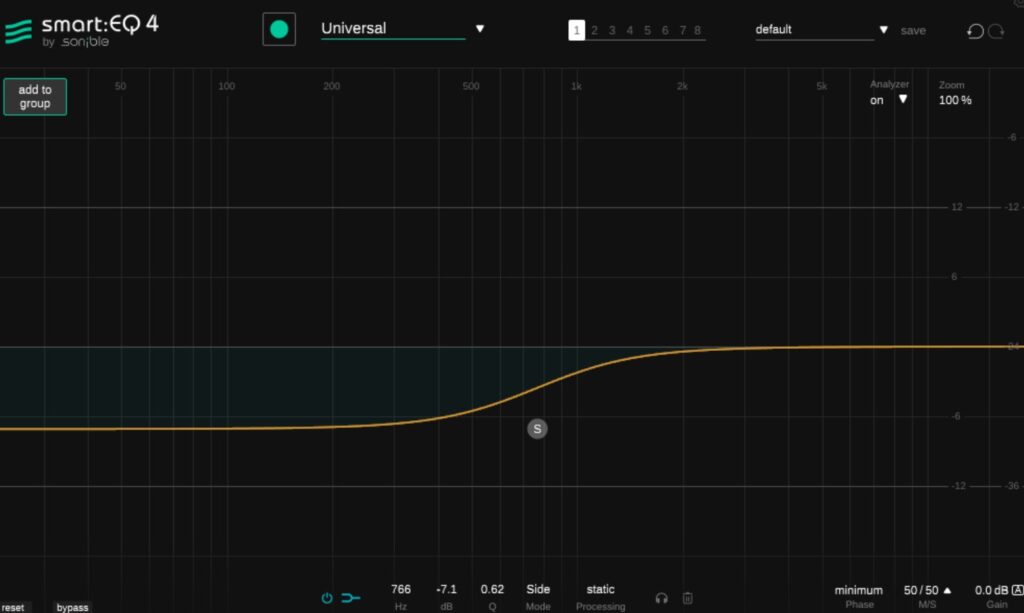Switch to state slot 2
1024x613 pixels.
(594, 31)
